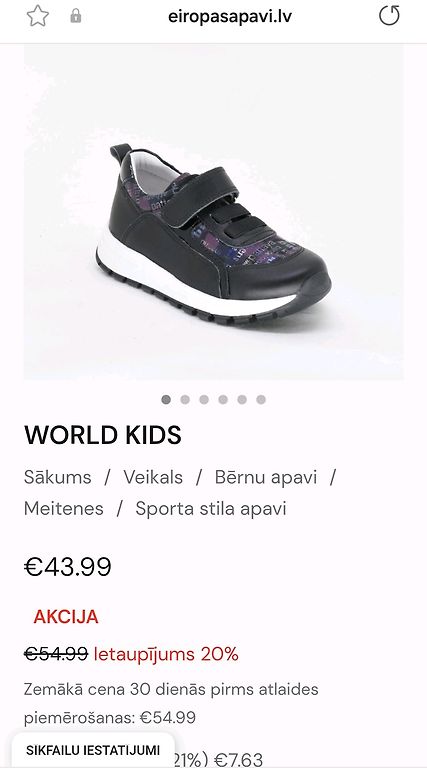This screenshot has height=768, width=427.
Task: Go to Meitenes category
Action: 64,508
